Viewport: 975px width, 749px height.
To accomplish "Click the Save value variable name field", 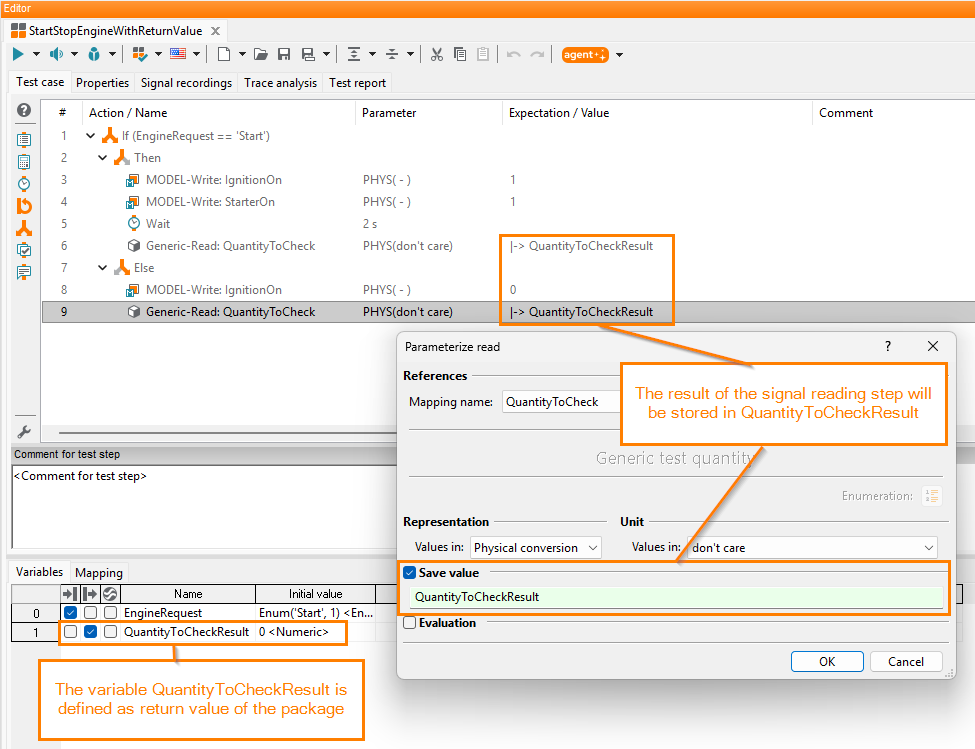I will click(x=676, y=597).
